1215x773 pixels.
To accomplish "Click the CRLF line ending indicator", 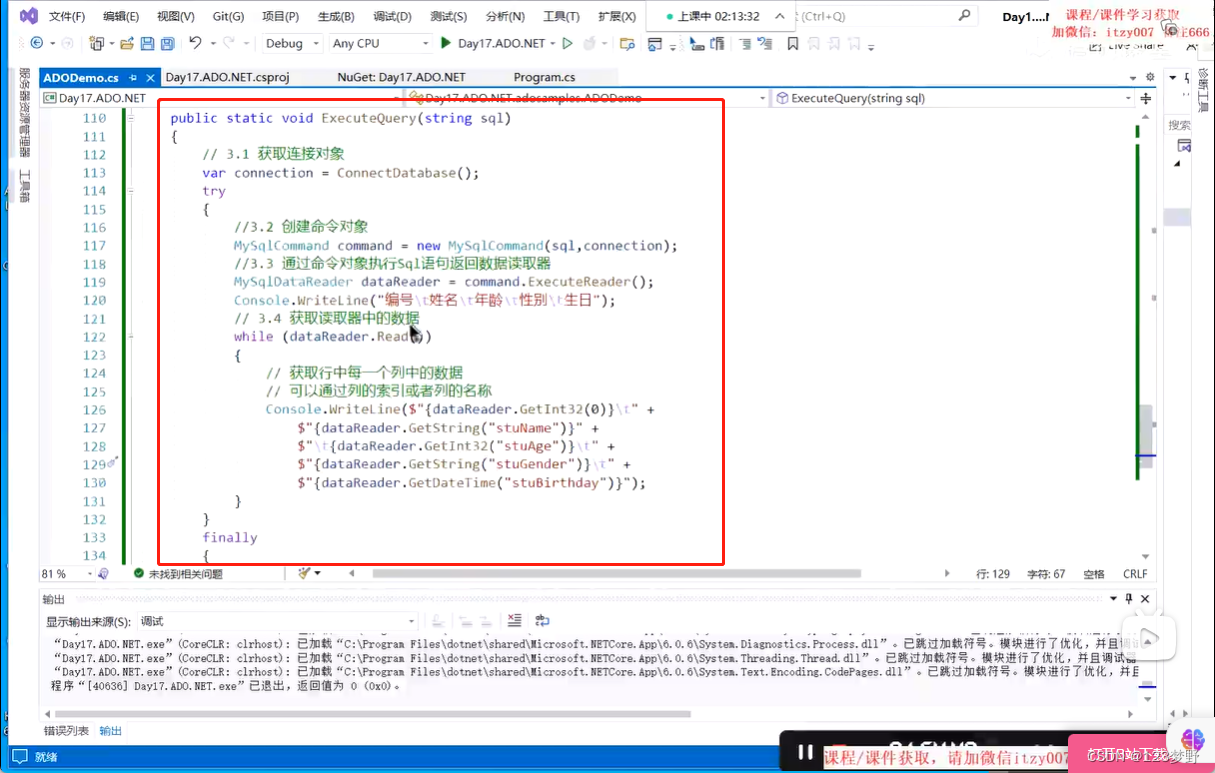I will [1135, 574].
